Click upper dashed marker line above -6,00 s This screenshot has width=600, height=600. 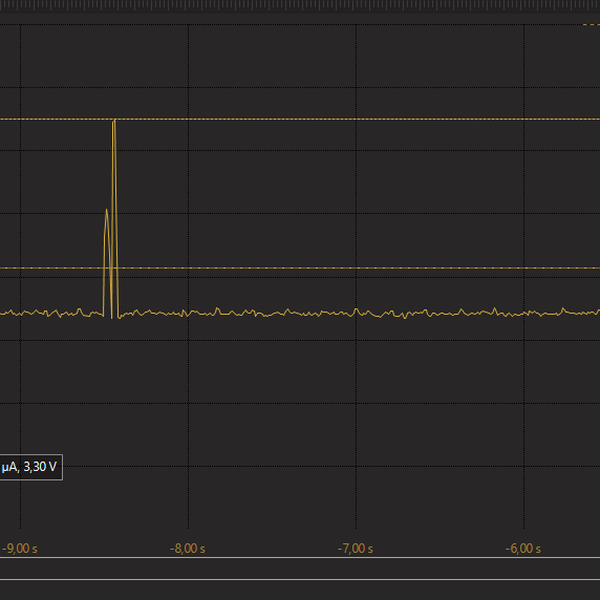point(524,119)
